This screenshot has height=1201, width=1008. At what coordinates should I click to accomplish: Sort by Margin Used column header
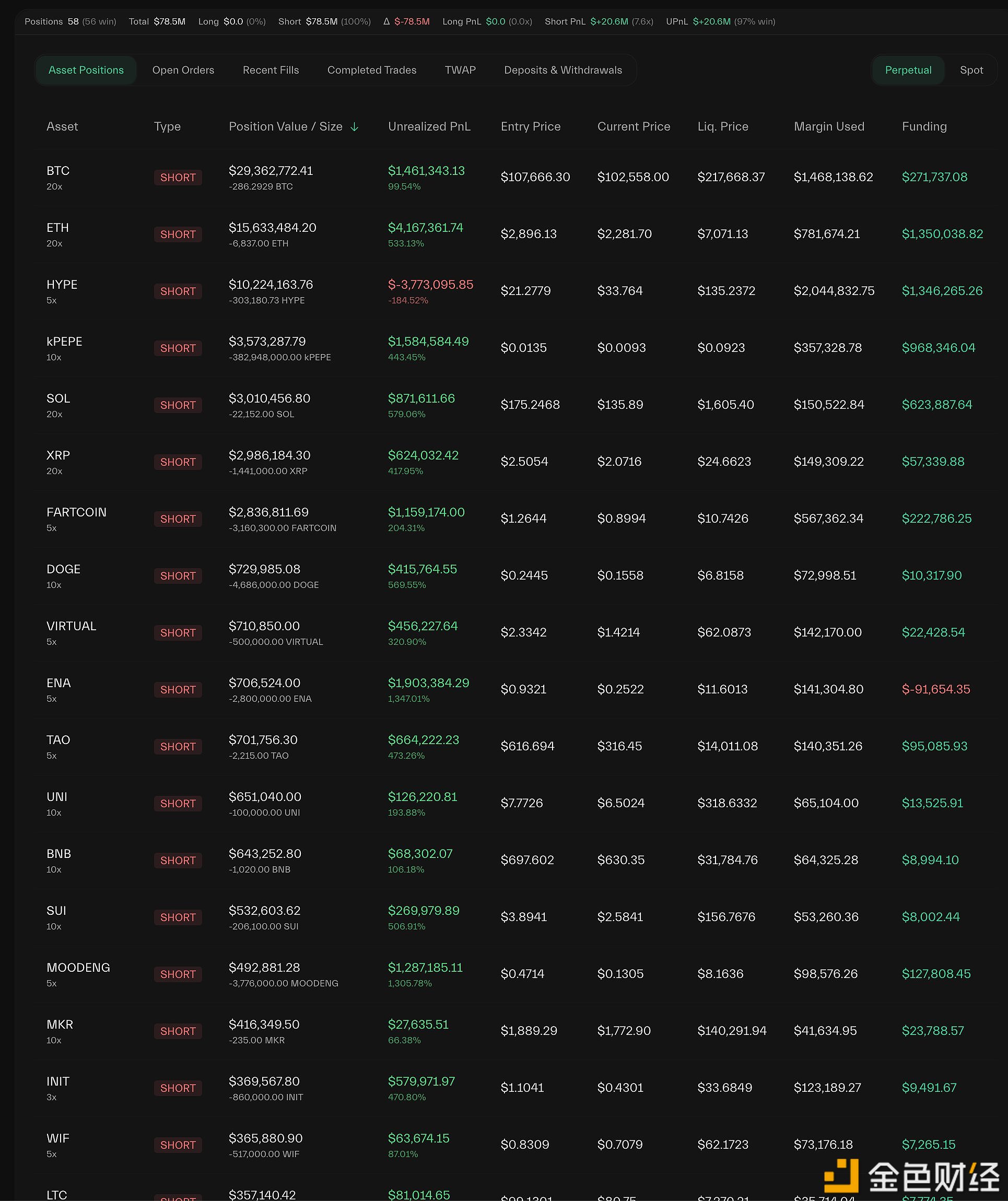tap(828, 126)
